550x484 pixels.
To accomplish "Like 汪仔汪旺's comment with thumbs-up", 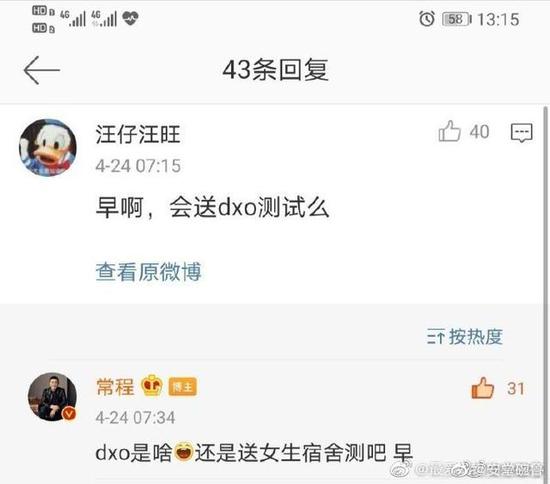I will coord(449,131).
